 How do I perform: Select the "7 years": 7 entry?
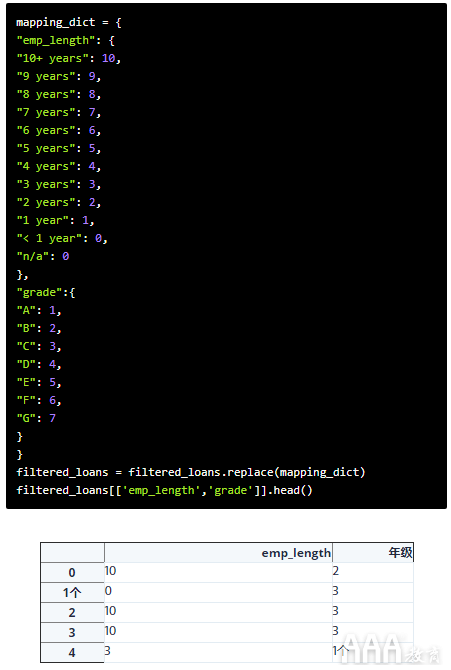point(59,112)
